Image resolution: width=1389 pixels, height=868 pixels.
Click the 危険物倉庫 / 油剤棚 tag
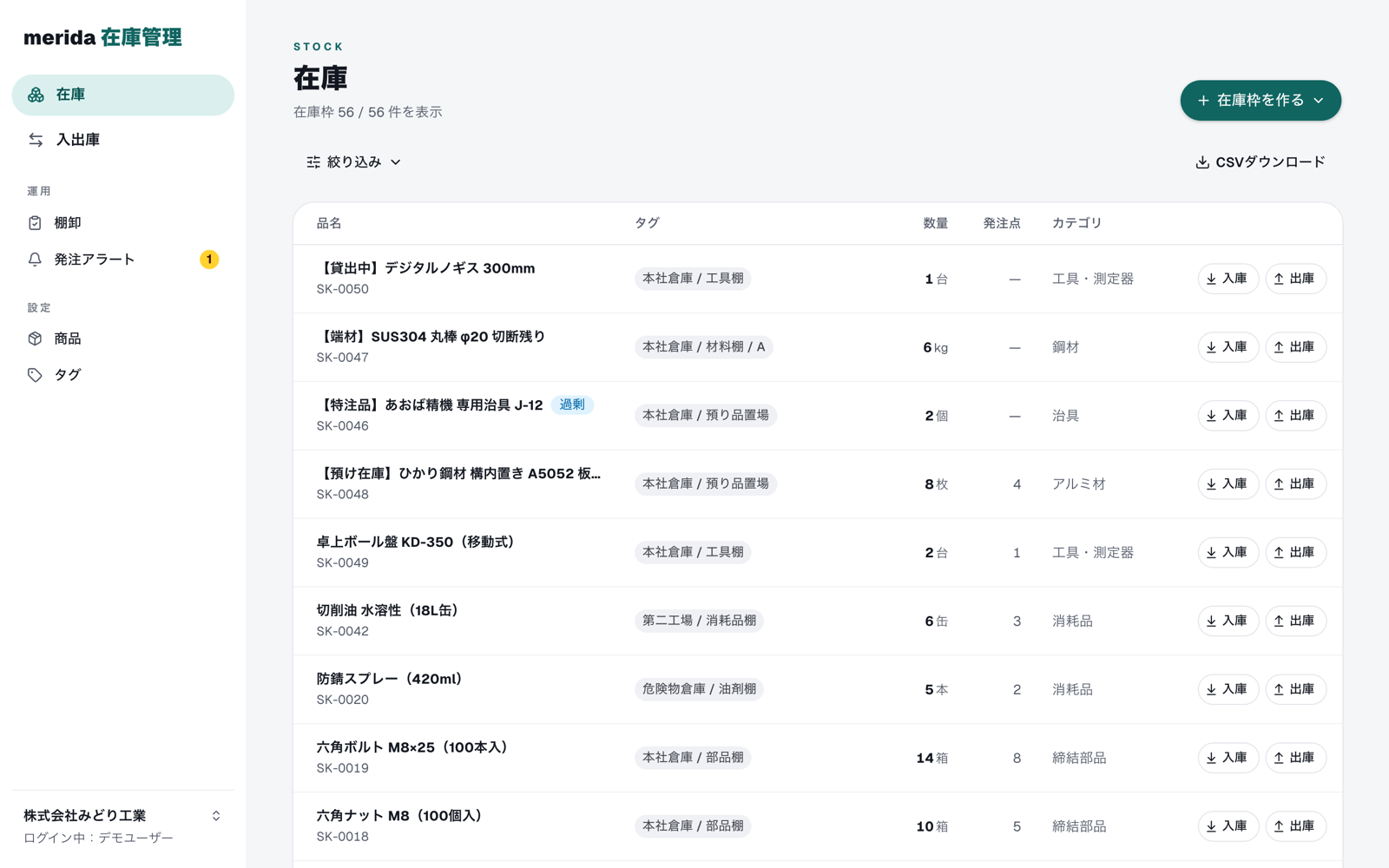[x=699, y=689]
